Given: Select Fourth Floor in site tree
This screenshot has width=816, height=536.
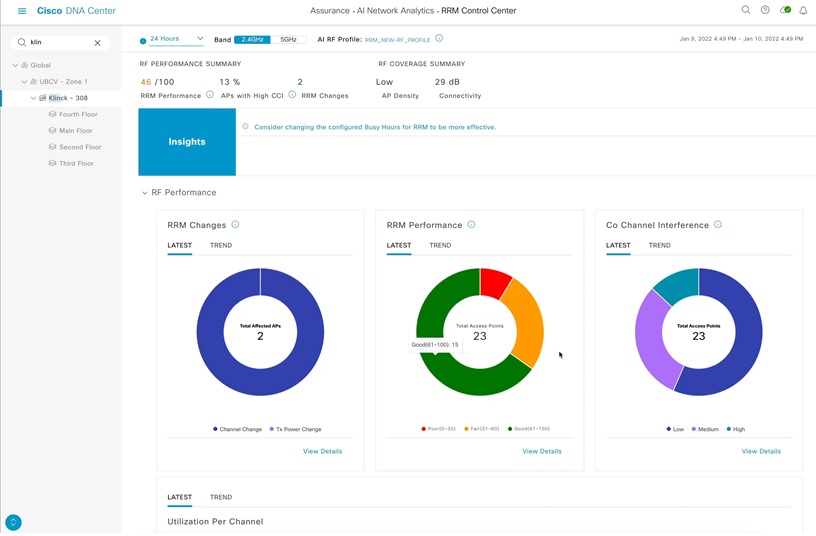Looking at the screenshot, I should pyautogui.click(x=77, y=115).
